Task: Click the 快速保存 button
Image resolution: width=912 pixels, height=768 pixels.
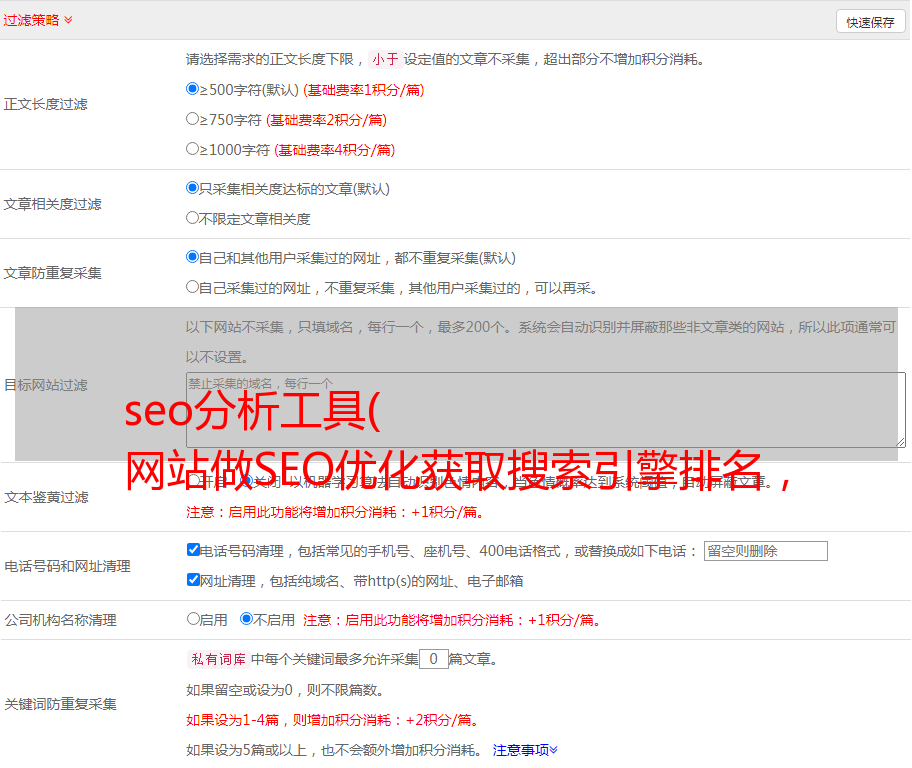Action: coord(870,22)
